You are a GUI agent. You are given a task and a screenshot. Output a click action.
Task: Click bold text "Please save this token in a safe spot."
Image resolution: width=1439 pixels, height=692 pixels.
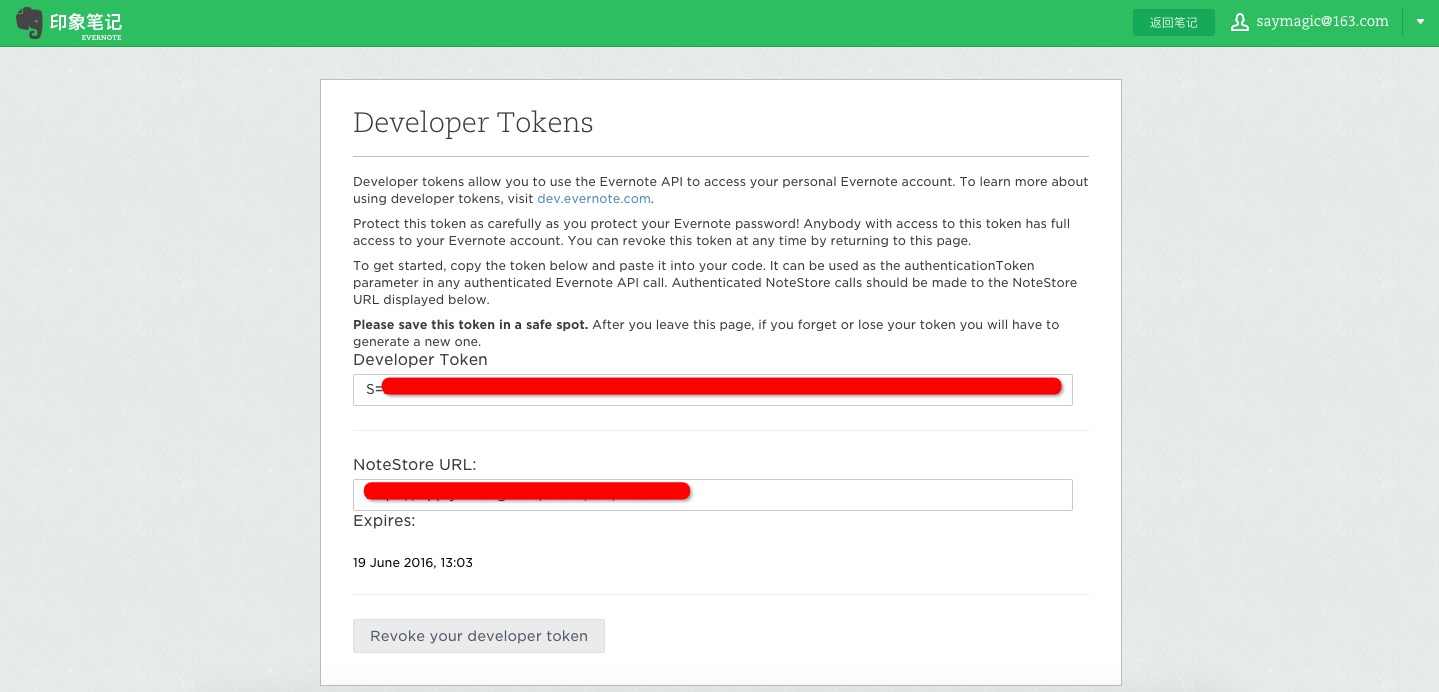click(x=471, y=325)
